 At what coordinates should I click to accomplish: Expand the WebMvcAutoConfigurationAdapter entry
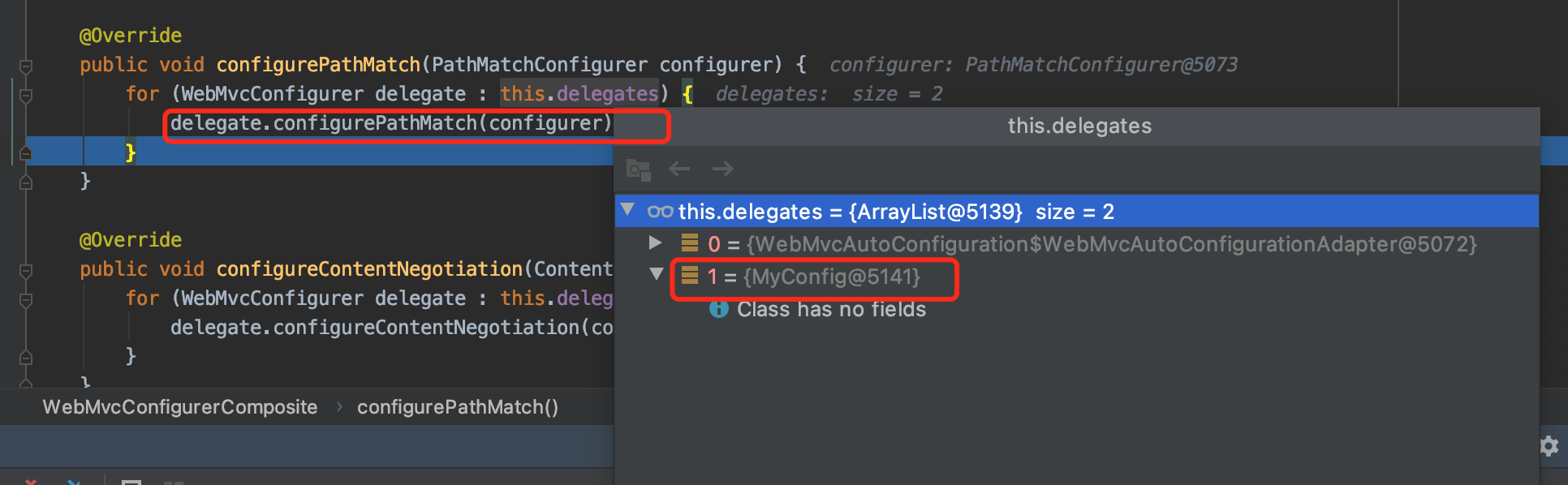tap(655, 242)
